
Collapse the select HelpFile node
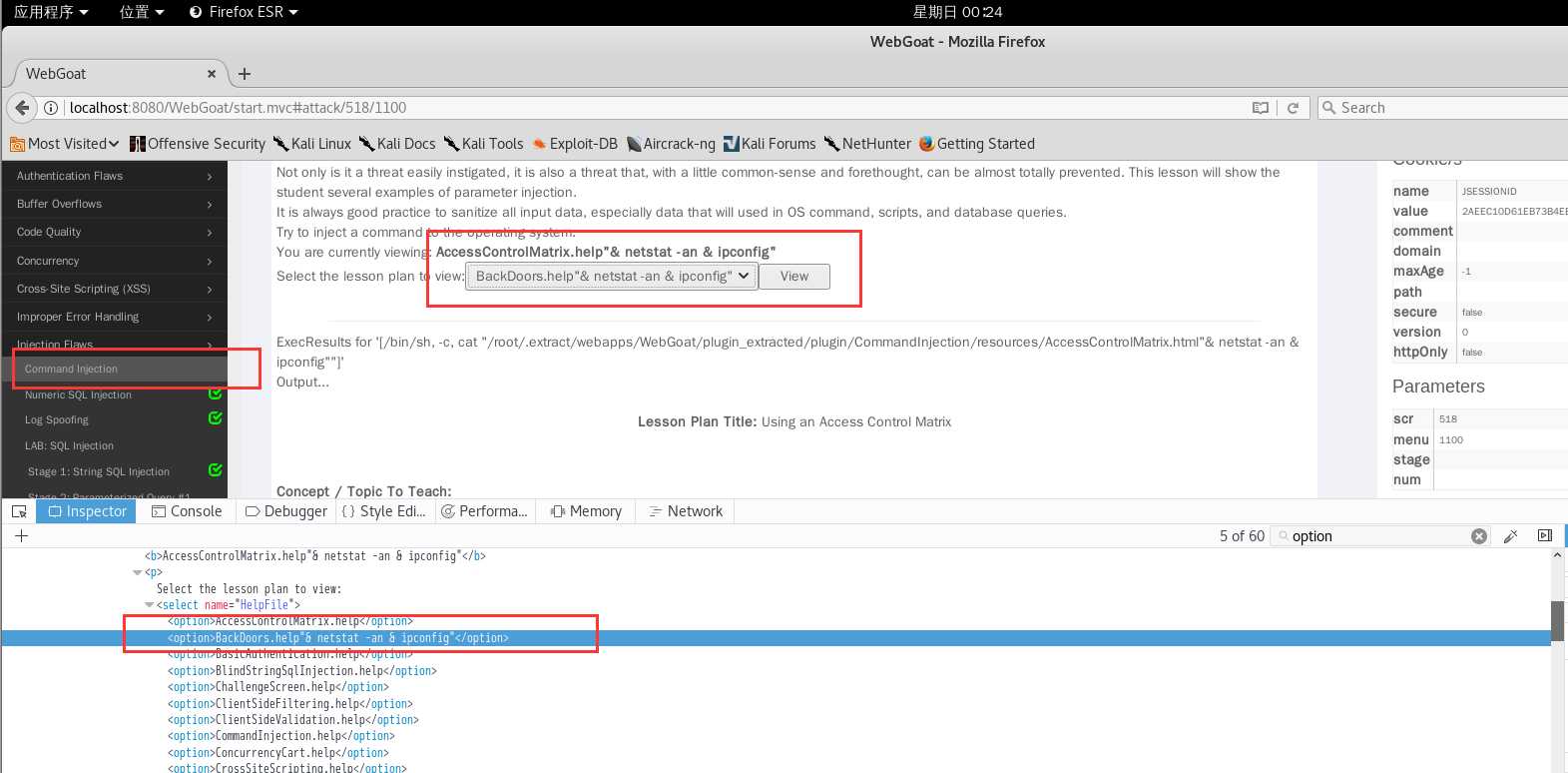[x=150, y=605]
